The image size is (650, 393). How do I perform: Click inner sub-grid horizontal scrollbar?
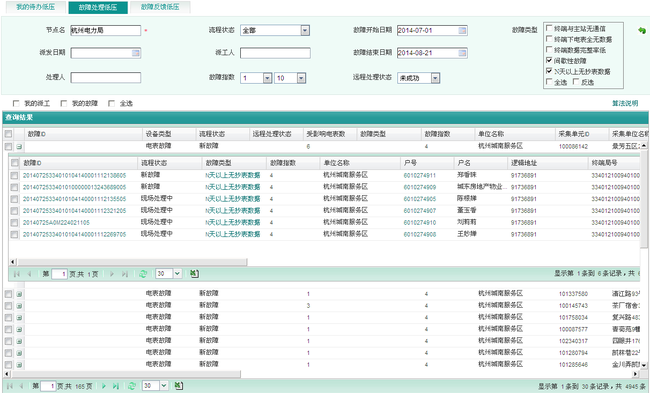tap(132, 262)
